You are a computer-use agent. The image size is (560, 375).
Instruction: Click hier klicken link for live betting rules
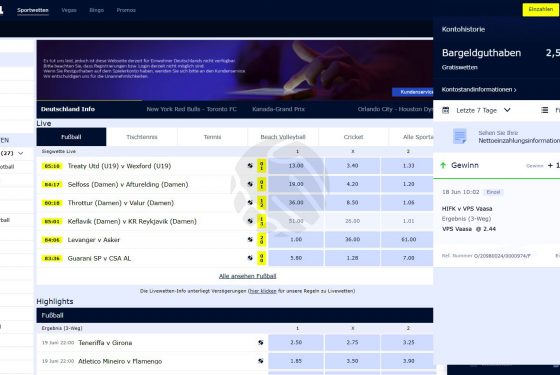click(263, 291)
